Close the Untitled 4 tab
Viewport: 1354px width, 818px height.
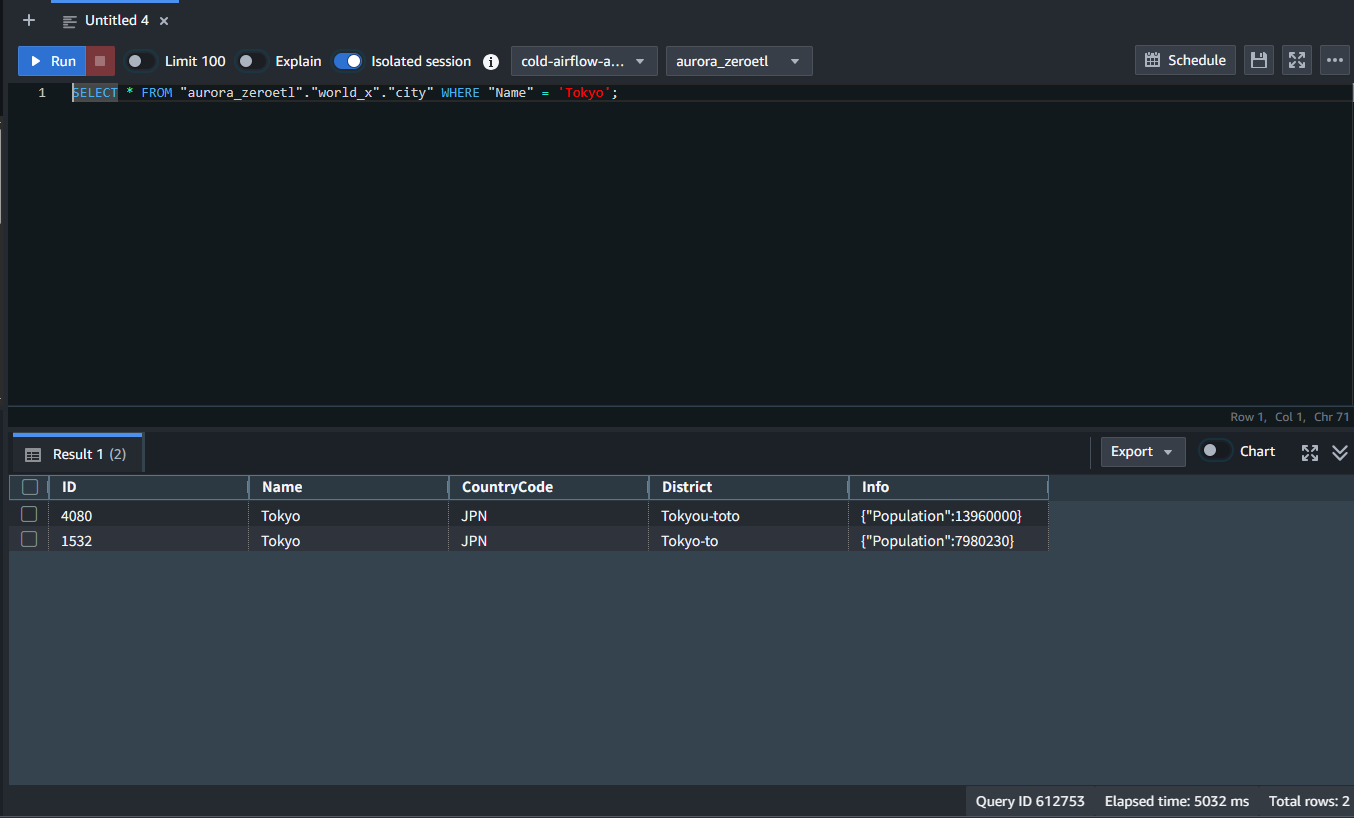pyautogui.click(x=164, y=21)
